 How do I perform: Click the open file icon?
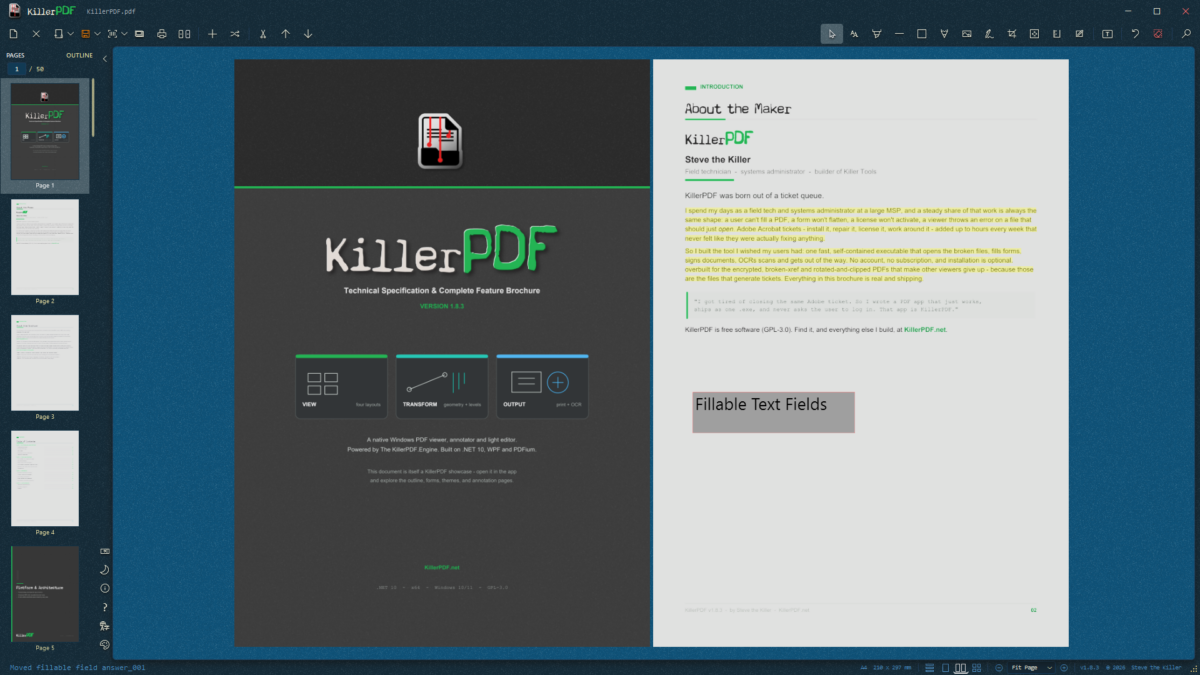59,34
